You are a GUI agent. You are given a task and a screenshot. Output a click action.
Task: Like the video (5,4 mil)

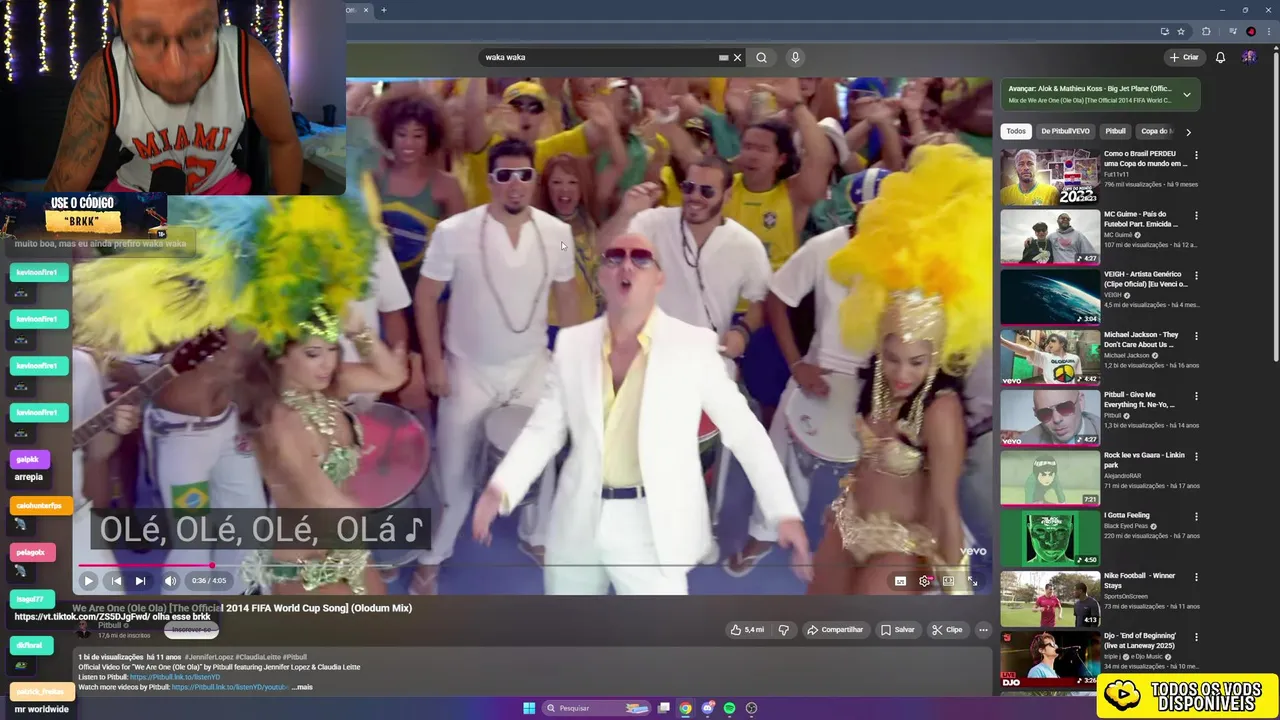747,630
